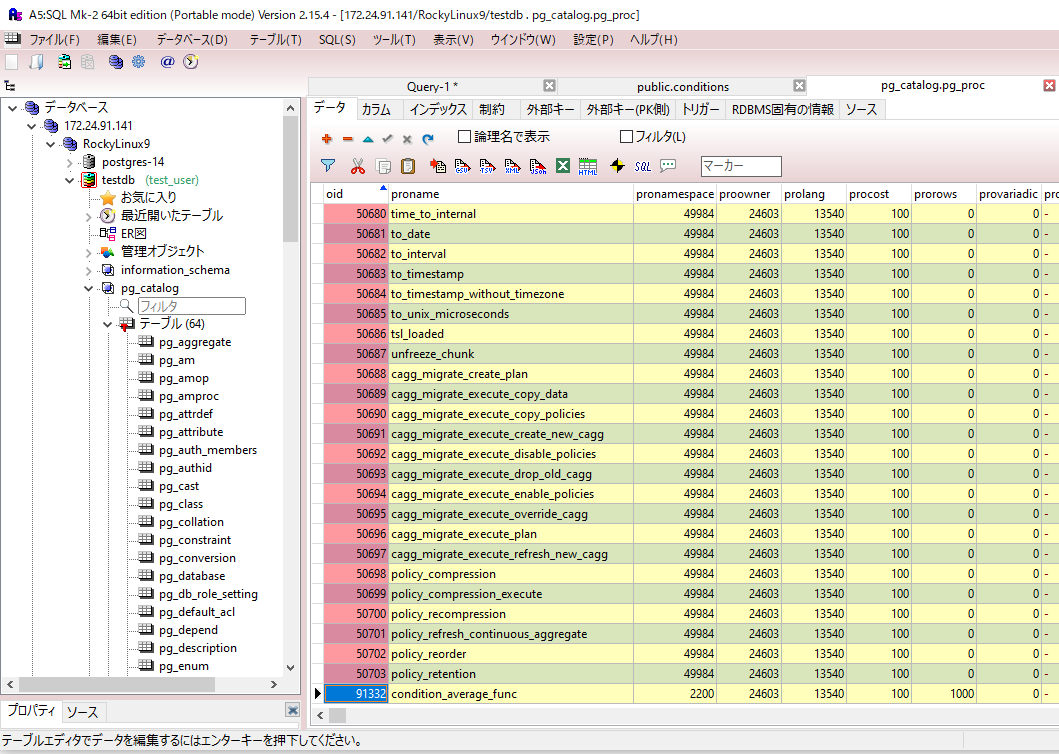Image resolution: width=1059 pixels, height=754 pixels.
Task: Select the pg_database table in tree
Action: [192, 576]
